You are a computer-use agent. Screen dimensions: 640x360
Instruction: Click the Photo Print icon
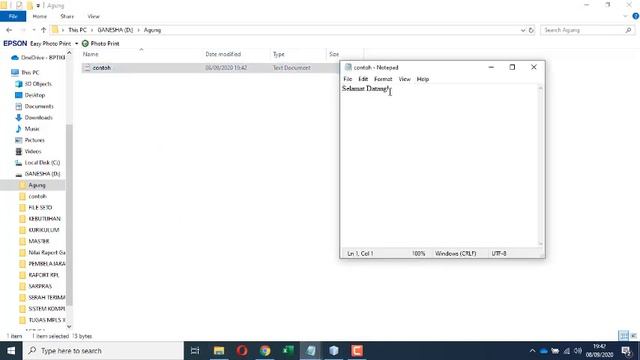pyautogui.click(x=85, y=43)
